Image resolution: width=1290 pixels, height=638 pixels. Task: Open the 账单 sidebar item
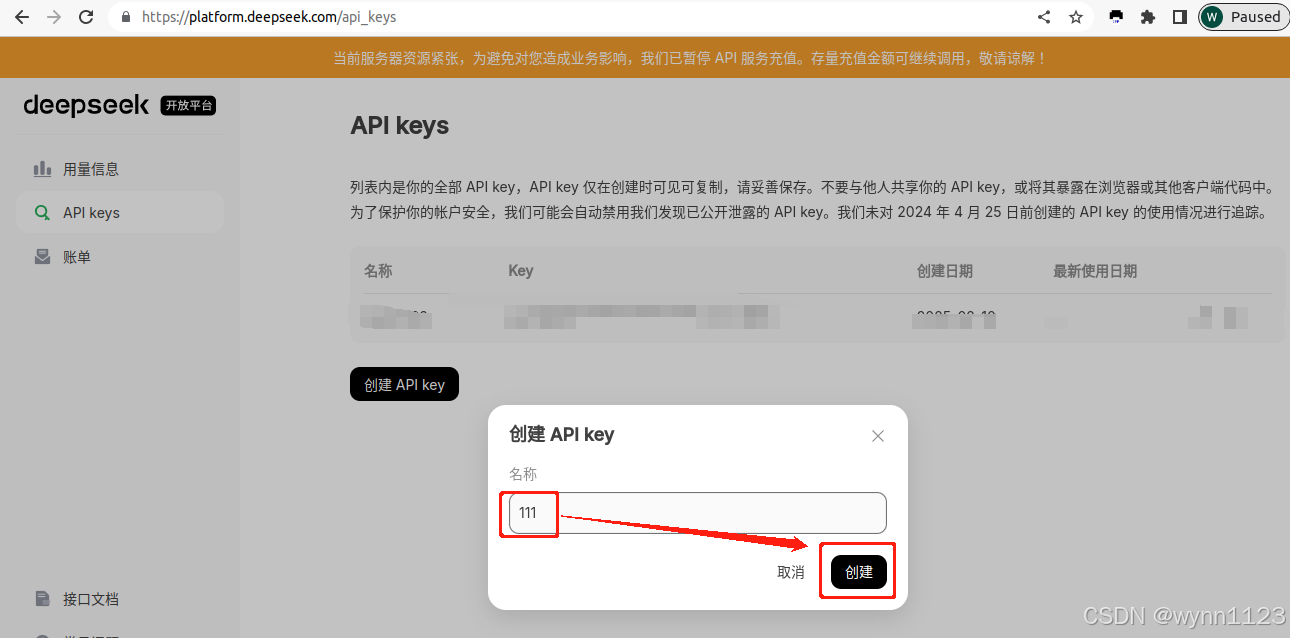coord(120,257)
